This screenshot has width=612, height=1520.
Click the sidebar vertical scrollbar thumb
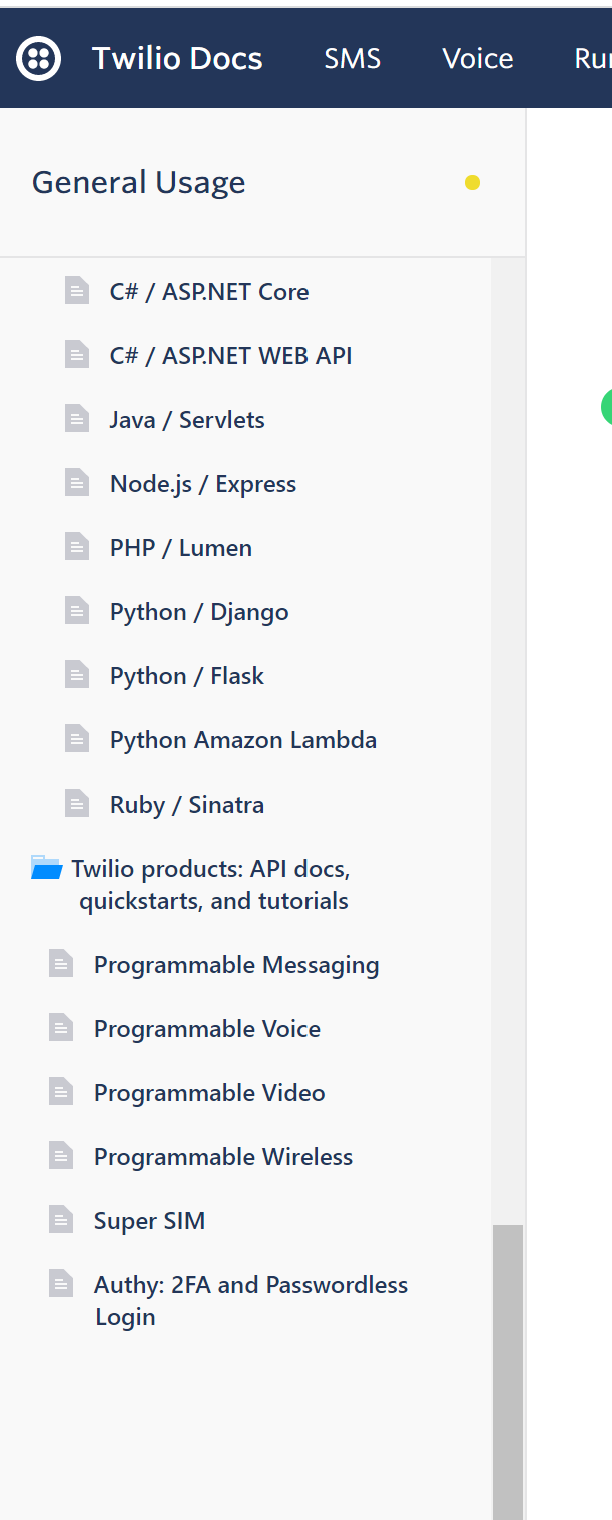(508, 1370)
